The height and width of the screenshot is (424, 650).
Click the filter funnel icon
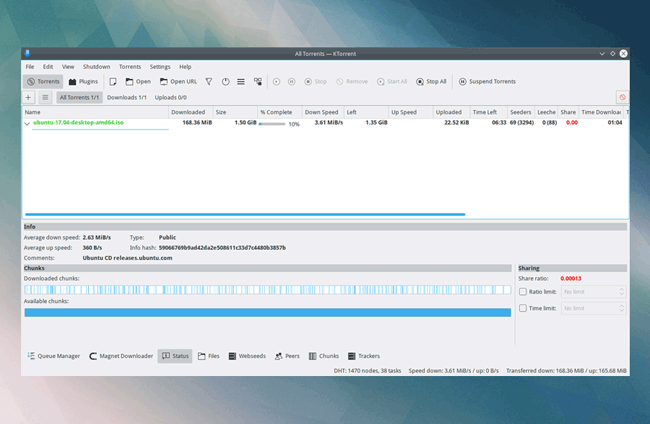pyautogui.click(x=209, y=81)
